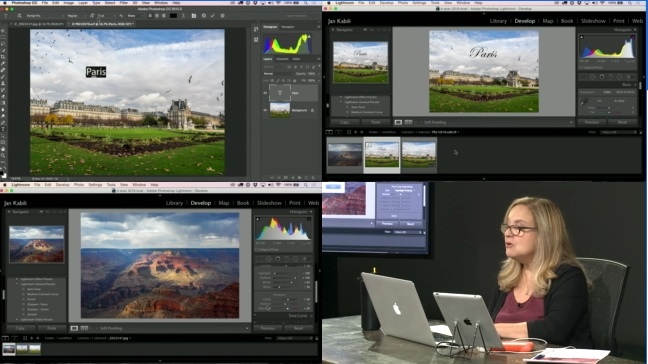The height and width of the screenshot is (364, 648).
Task: Select Loupe view icon in Grand Canyon Lightroom
Action: tap(74, 328)
